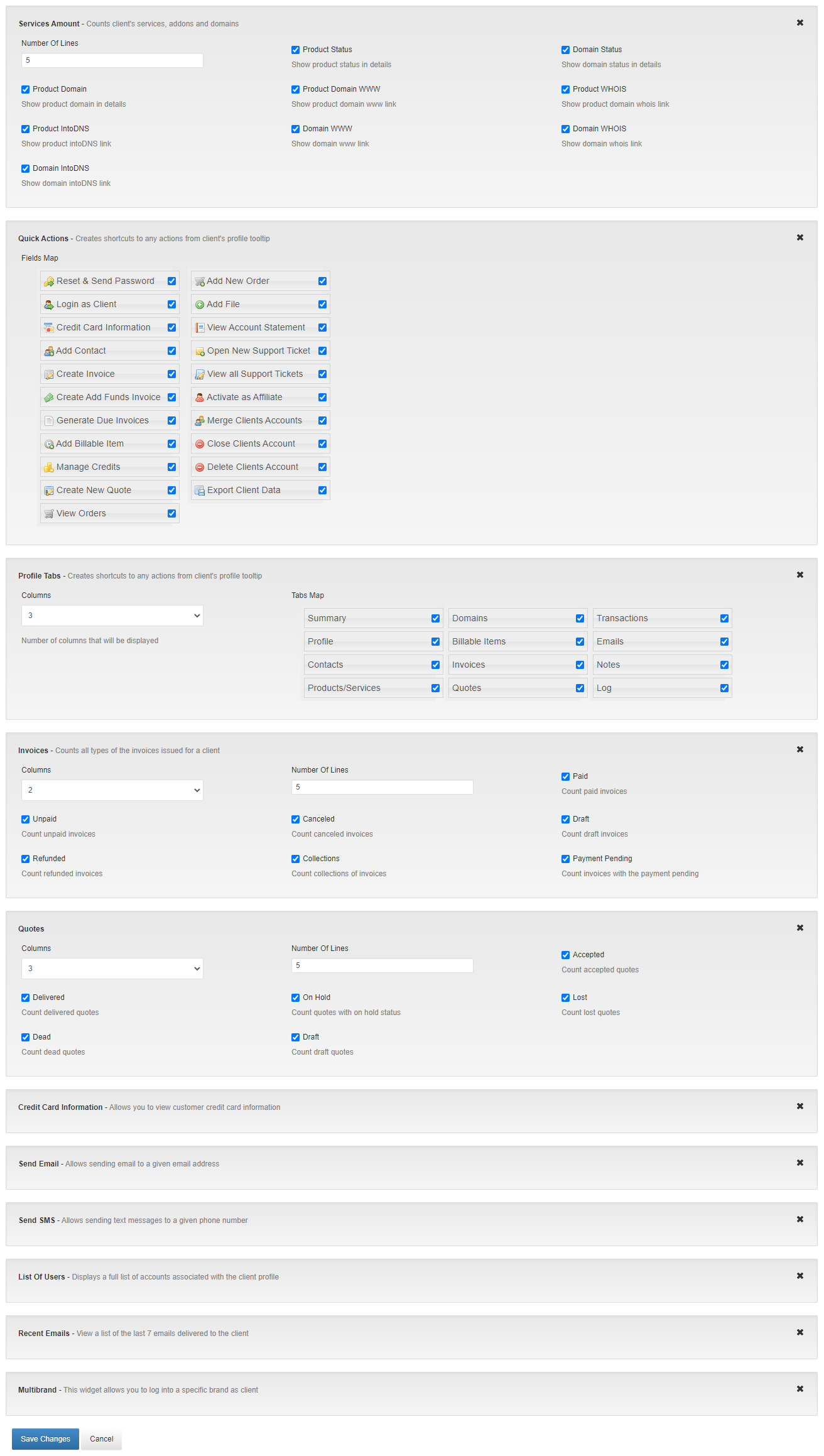Click the Add File green plus icon

click(x=199, y=305)
